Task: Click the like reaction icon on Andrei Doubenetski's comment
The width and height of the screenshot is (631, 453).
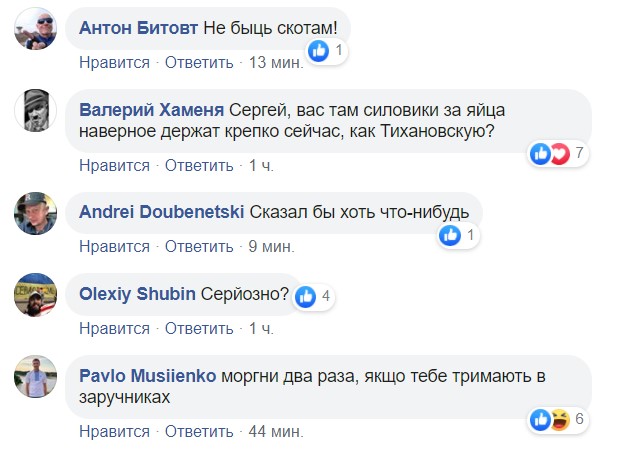Action: [x=450, y=235]
